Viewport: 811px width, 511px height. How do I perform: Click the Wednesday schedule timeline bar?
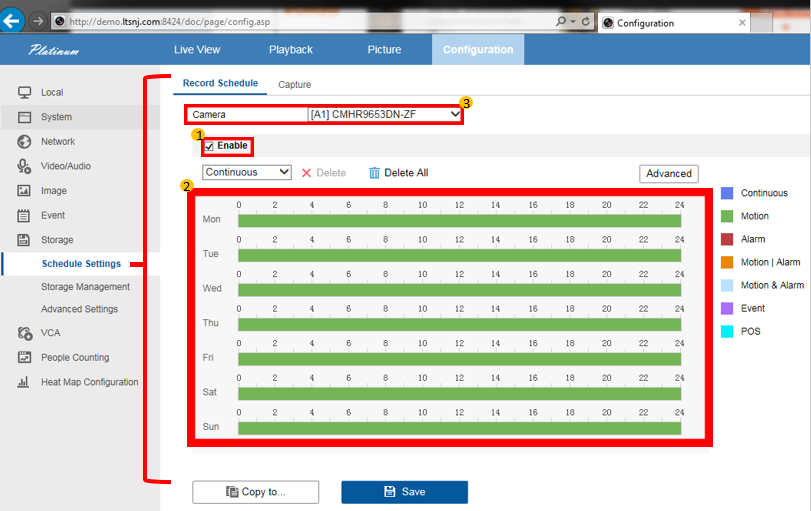click(459, 289)
